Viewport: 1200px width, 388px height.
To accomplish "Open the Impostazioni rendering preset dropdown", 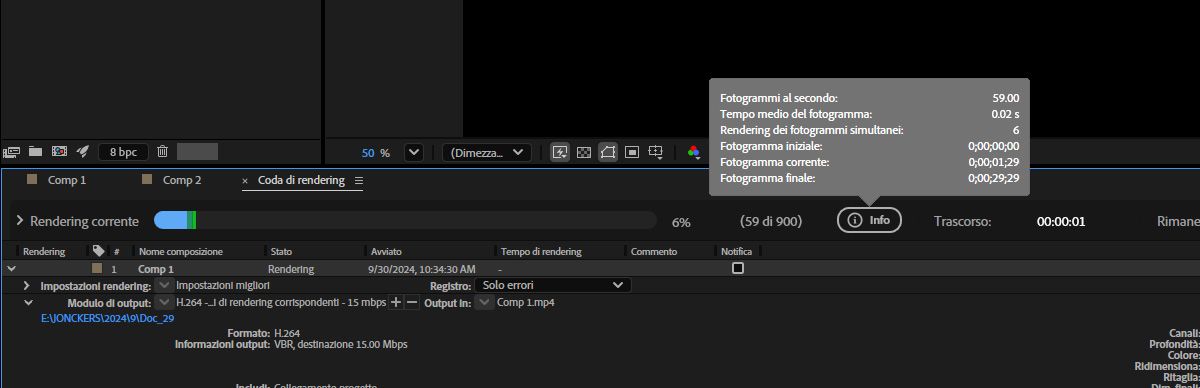I will click(164, 285).
